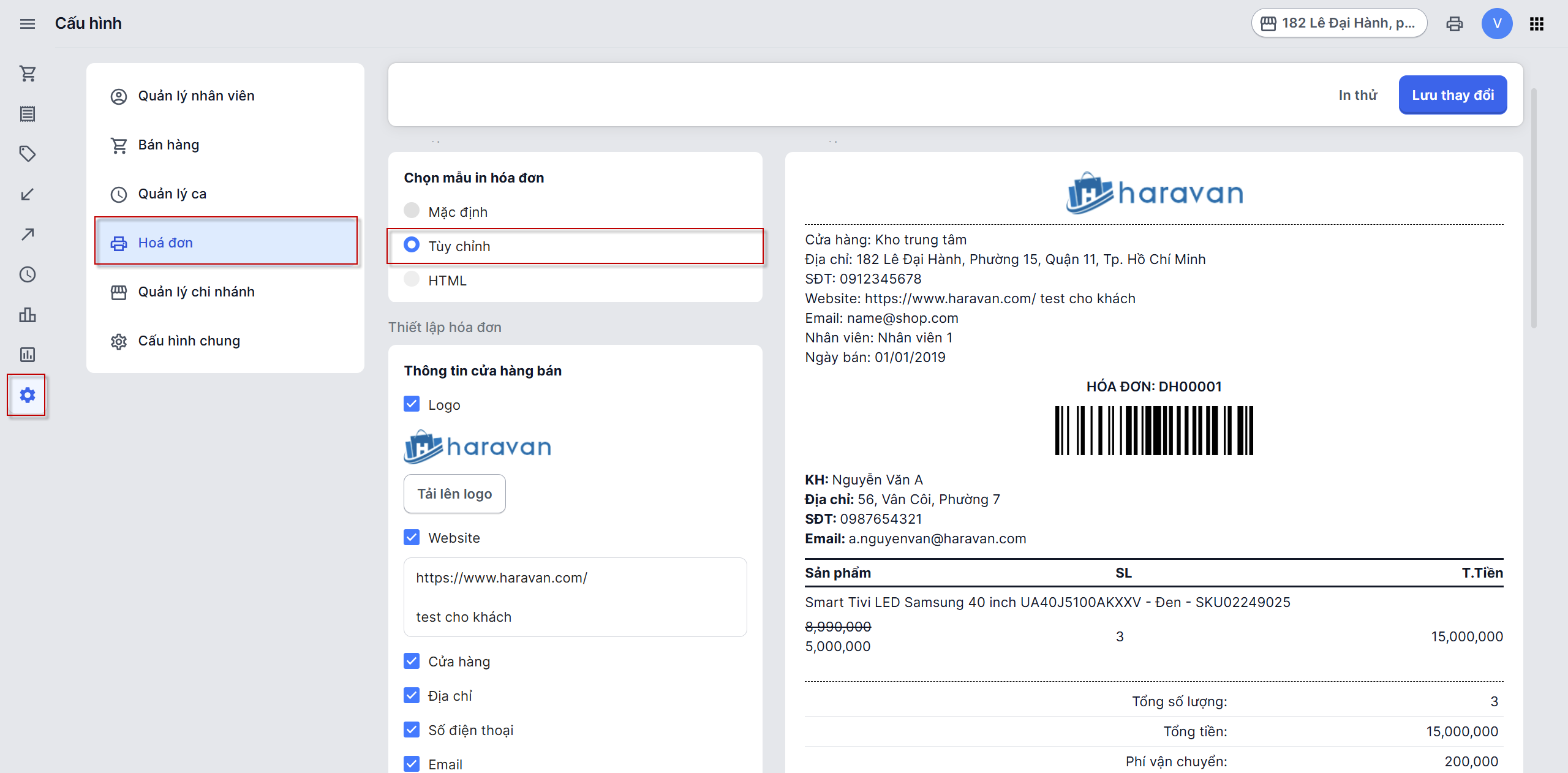Open the branch selector 182 Lê Đại Hành
This screenshot has width=1568, height=773.
click(x=1339, y=23)
